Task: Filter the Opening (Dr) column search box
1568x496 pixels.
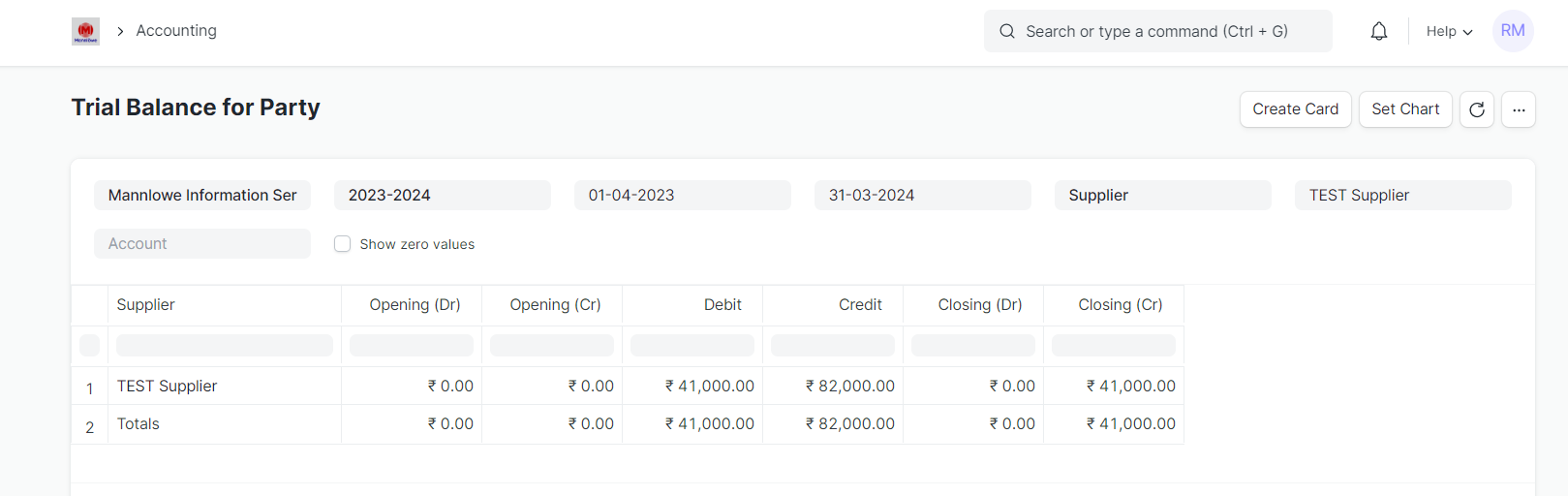Action: pyautogui.click(x=412, y=345)
